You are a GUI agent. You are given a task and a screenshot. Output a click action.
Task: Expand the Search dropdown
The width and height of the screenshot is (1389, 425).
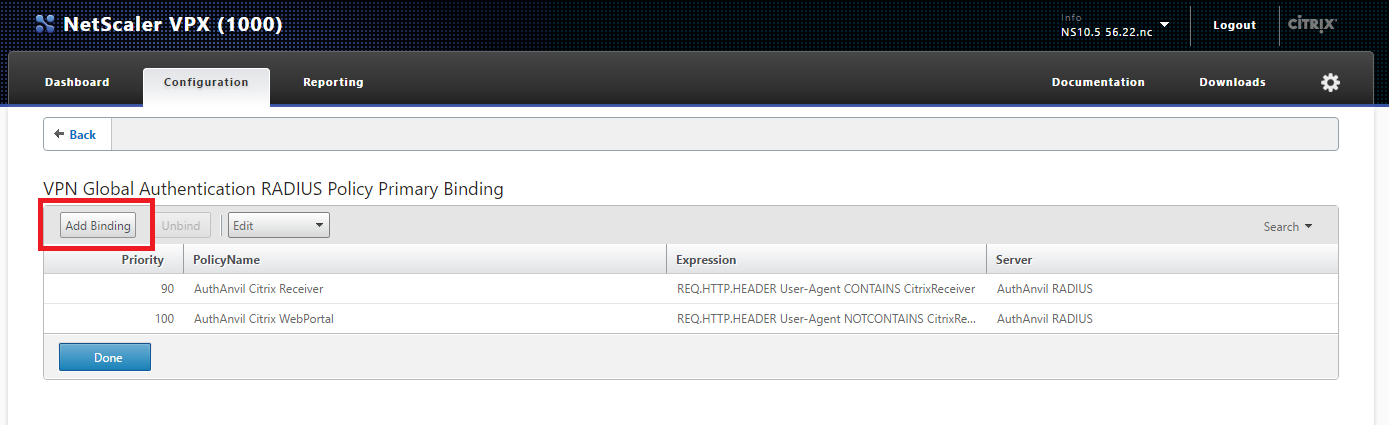pos(1288,227)
